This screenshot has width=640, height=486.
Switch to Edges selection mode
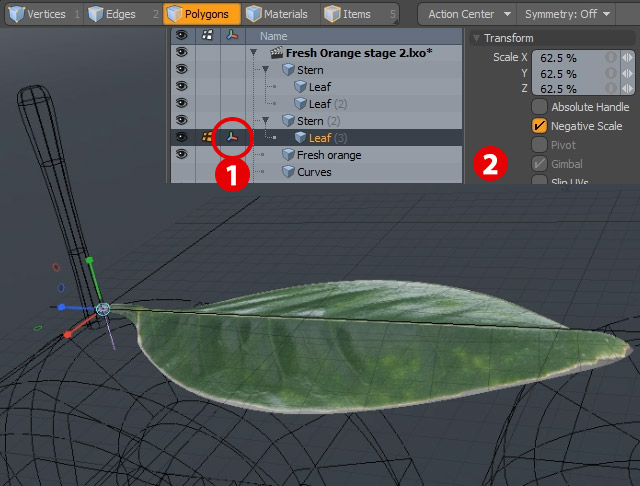pyautogui.click(x=122, y=14)
